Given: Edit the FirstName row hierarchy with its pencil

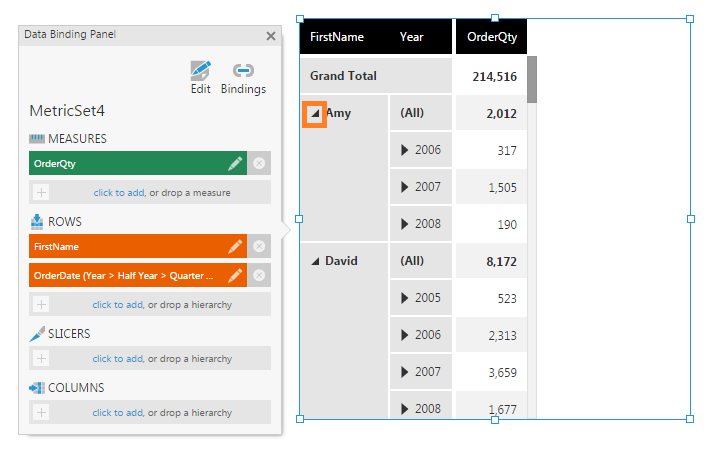Looking at the screenshot, I should 235,246.
